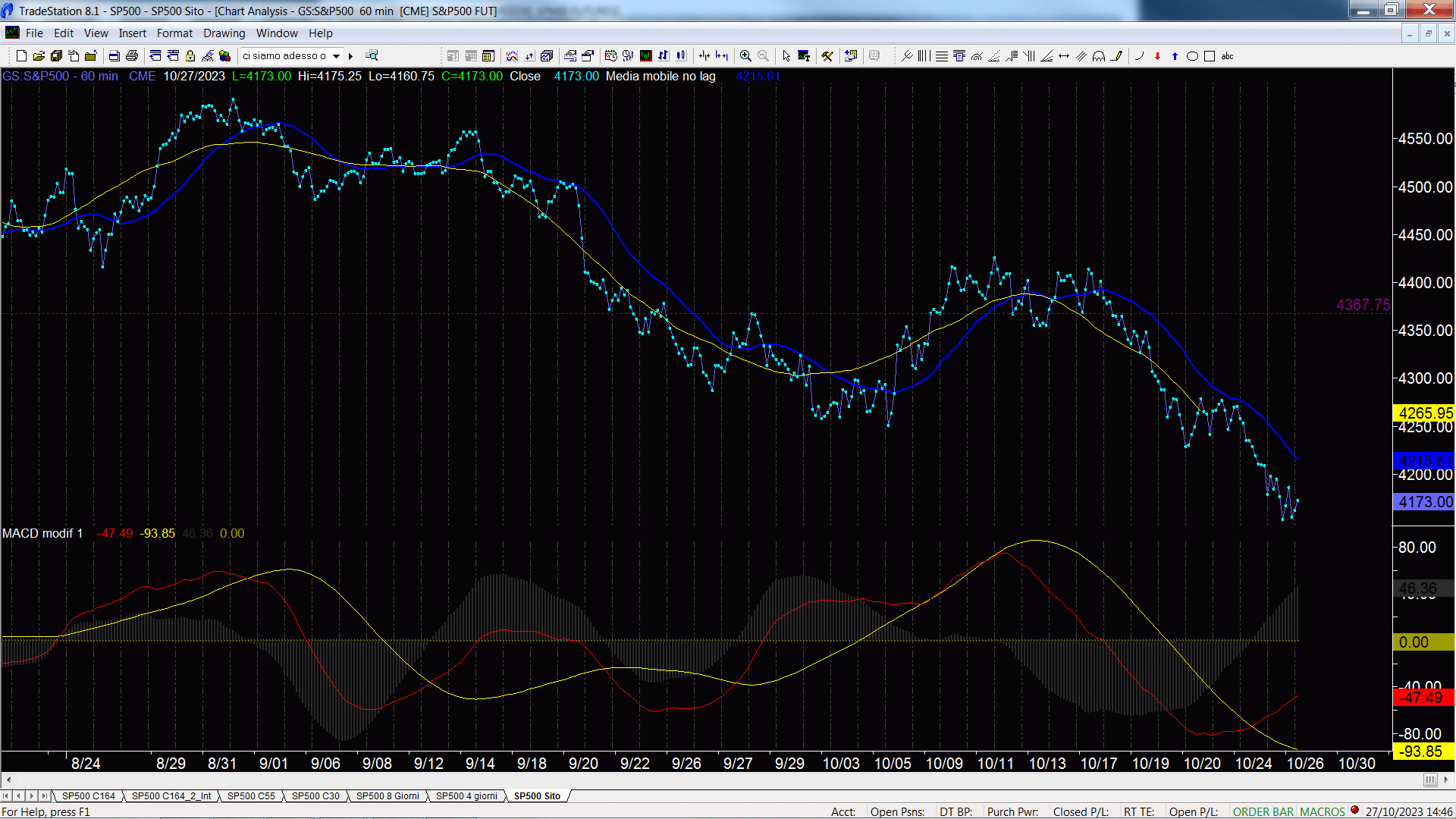Click the expand bar spacing icon

[722, 56]
